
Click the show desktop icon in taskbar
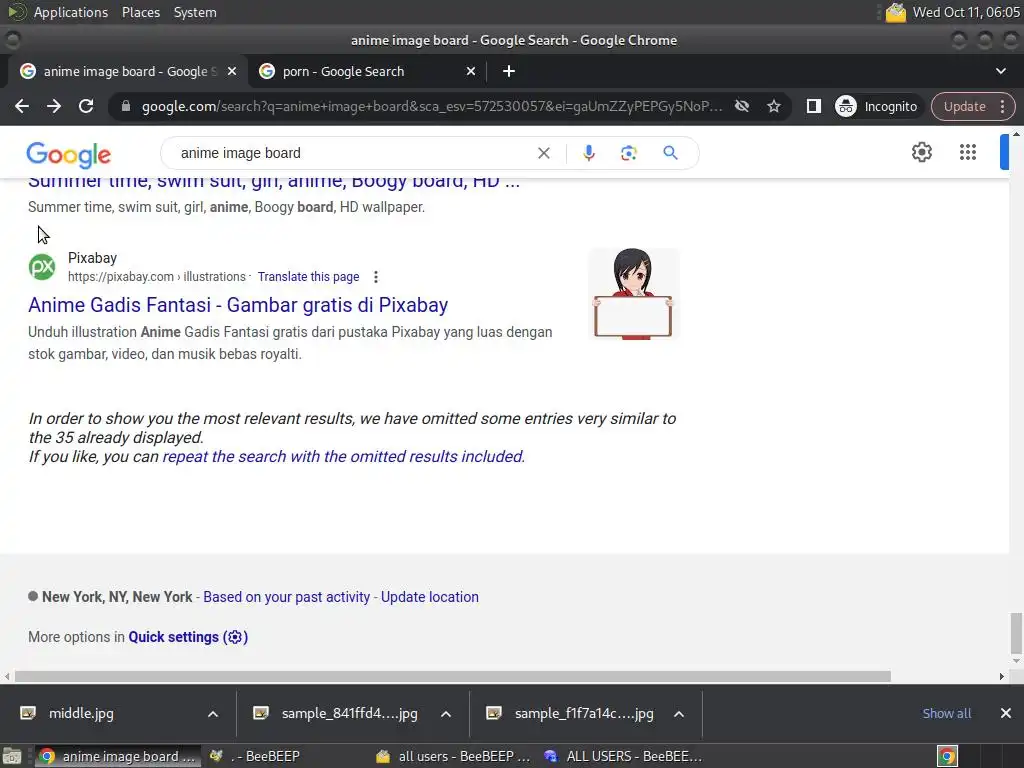coord(12,756)
